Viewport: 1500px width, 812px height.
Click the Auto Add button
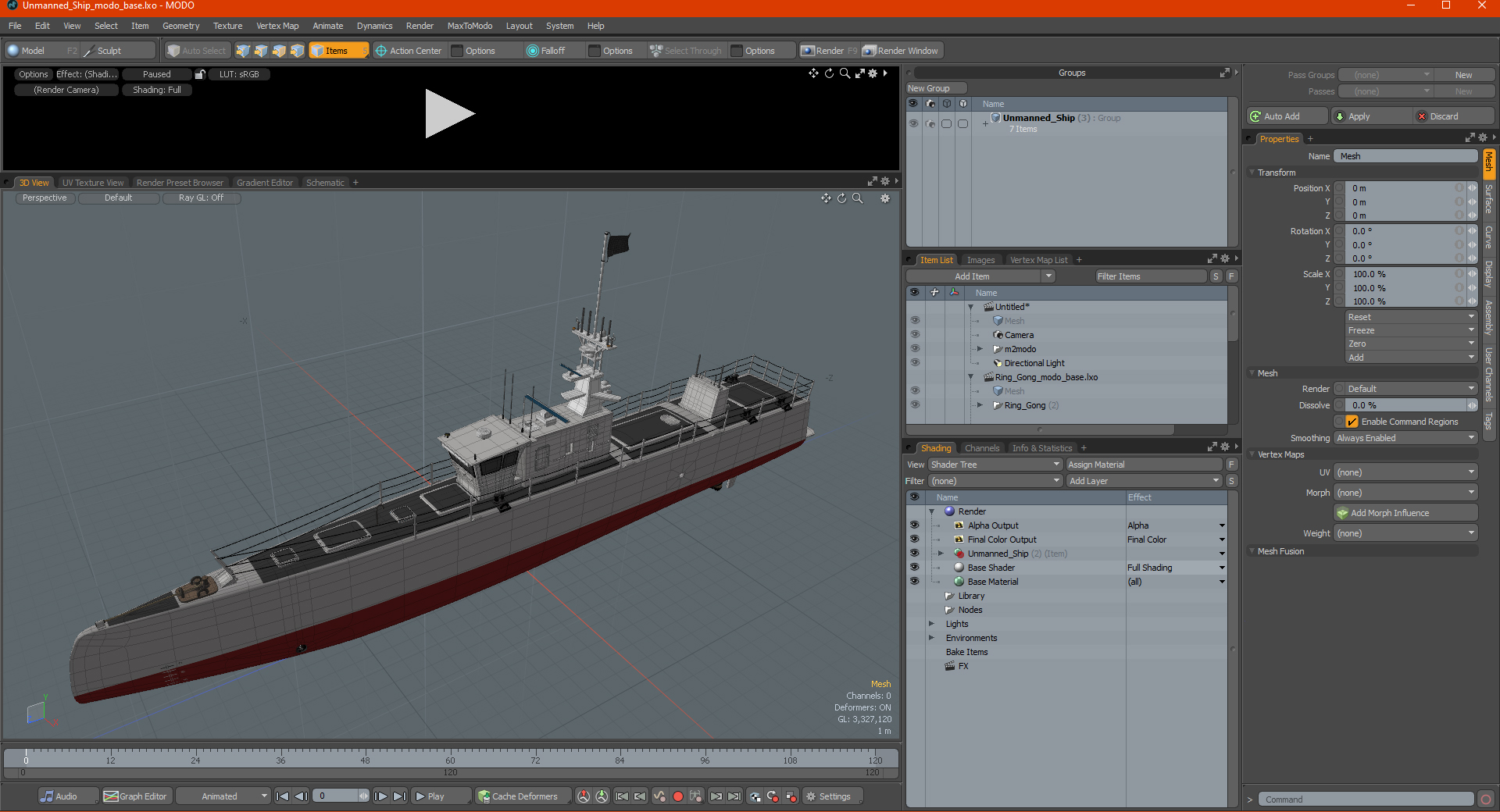[x=1287, y=116]
